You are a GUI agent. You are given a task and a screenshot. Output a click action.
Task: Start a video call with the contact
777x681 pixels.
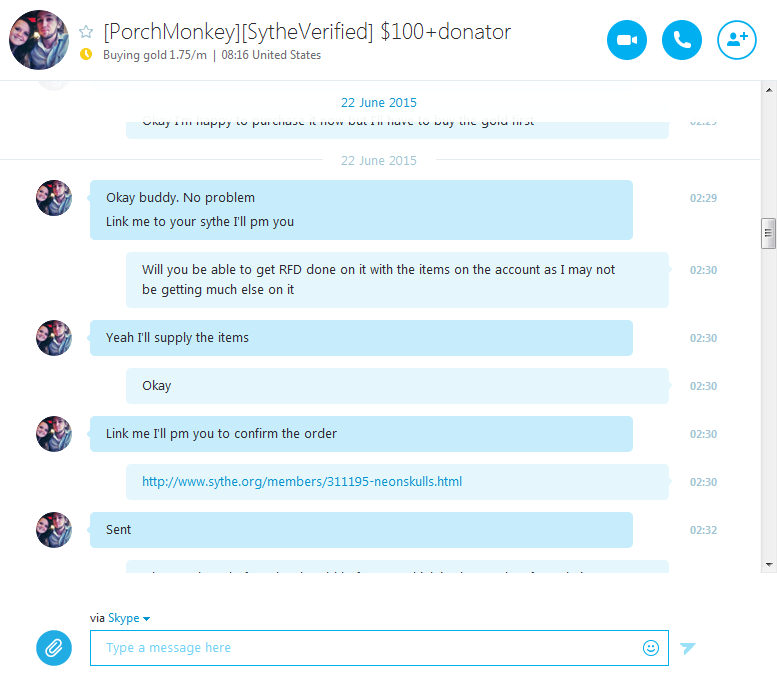(x=626, y=40)
